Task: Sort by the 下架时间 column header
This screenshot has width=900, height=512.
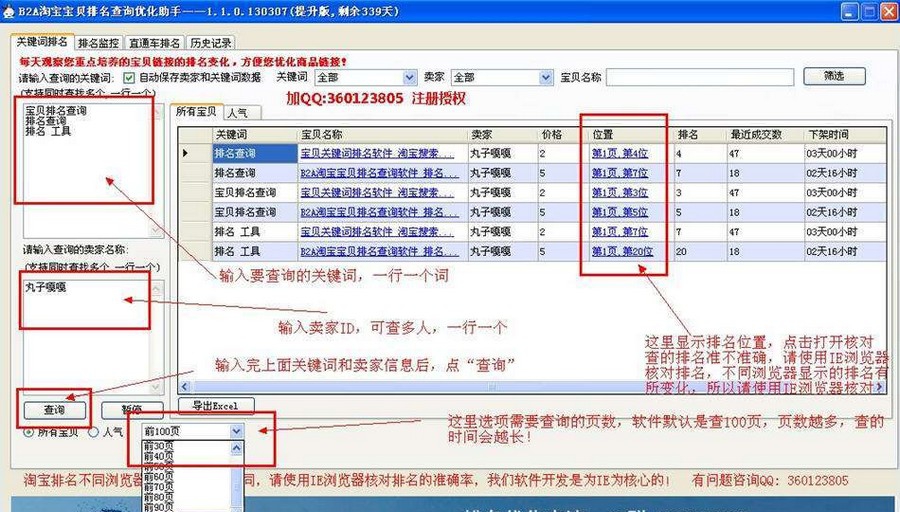Action: coord(845,134)
